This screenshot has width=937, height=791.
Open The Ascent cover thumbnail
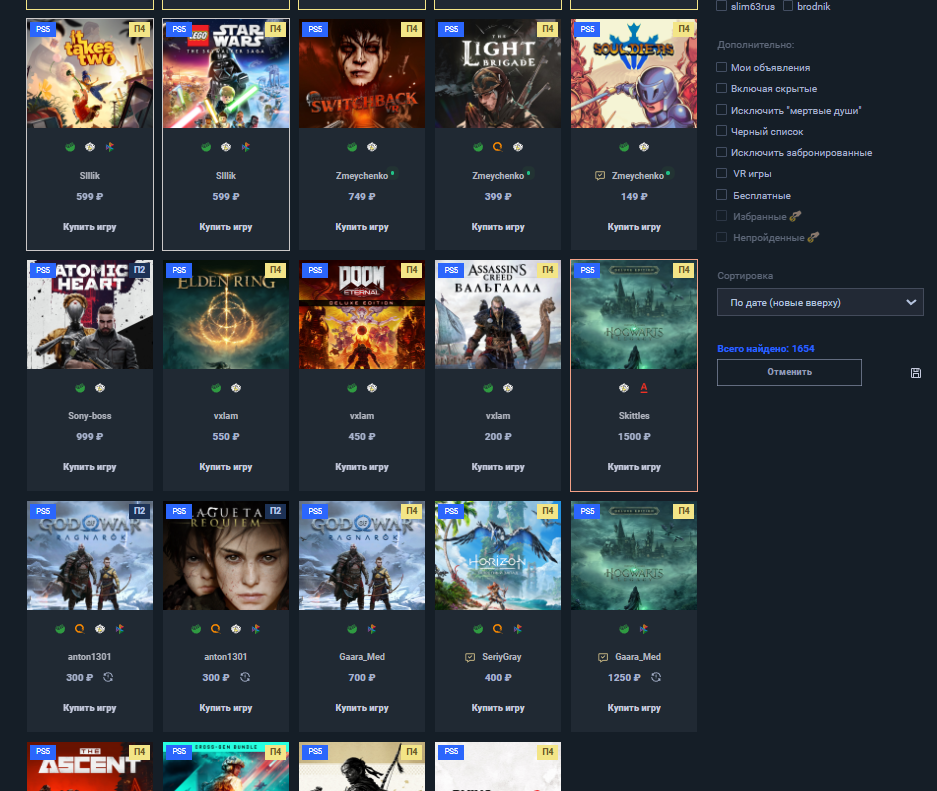90,767
